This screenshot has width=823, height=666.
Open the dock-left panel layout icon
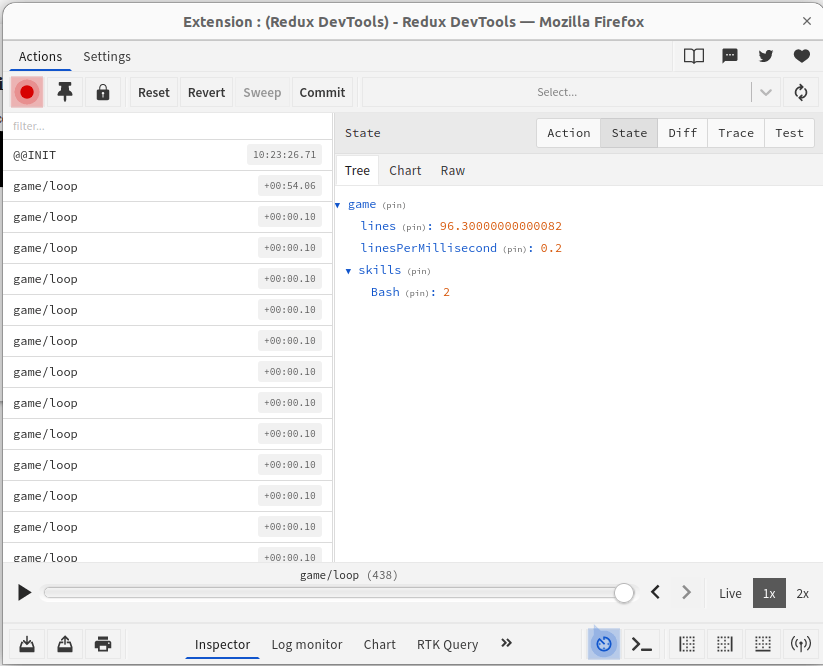pos(687,644)
